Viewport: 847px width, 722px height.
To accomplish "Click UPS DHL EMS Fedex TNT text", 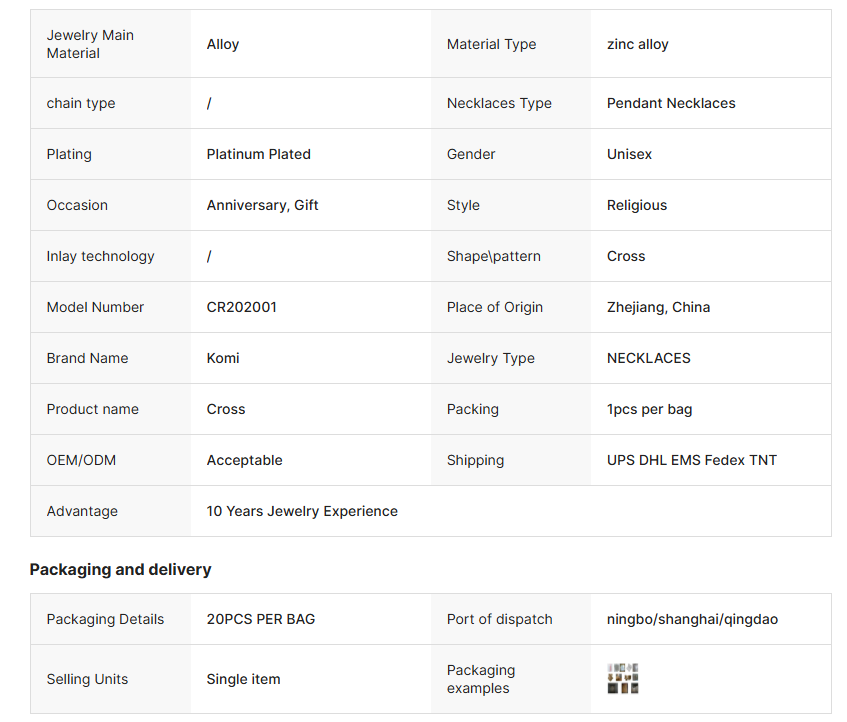I will pyautogui.click(x=691, y=460).
